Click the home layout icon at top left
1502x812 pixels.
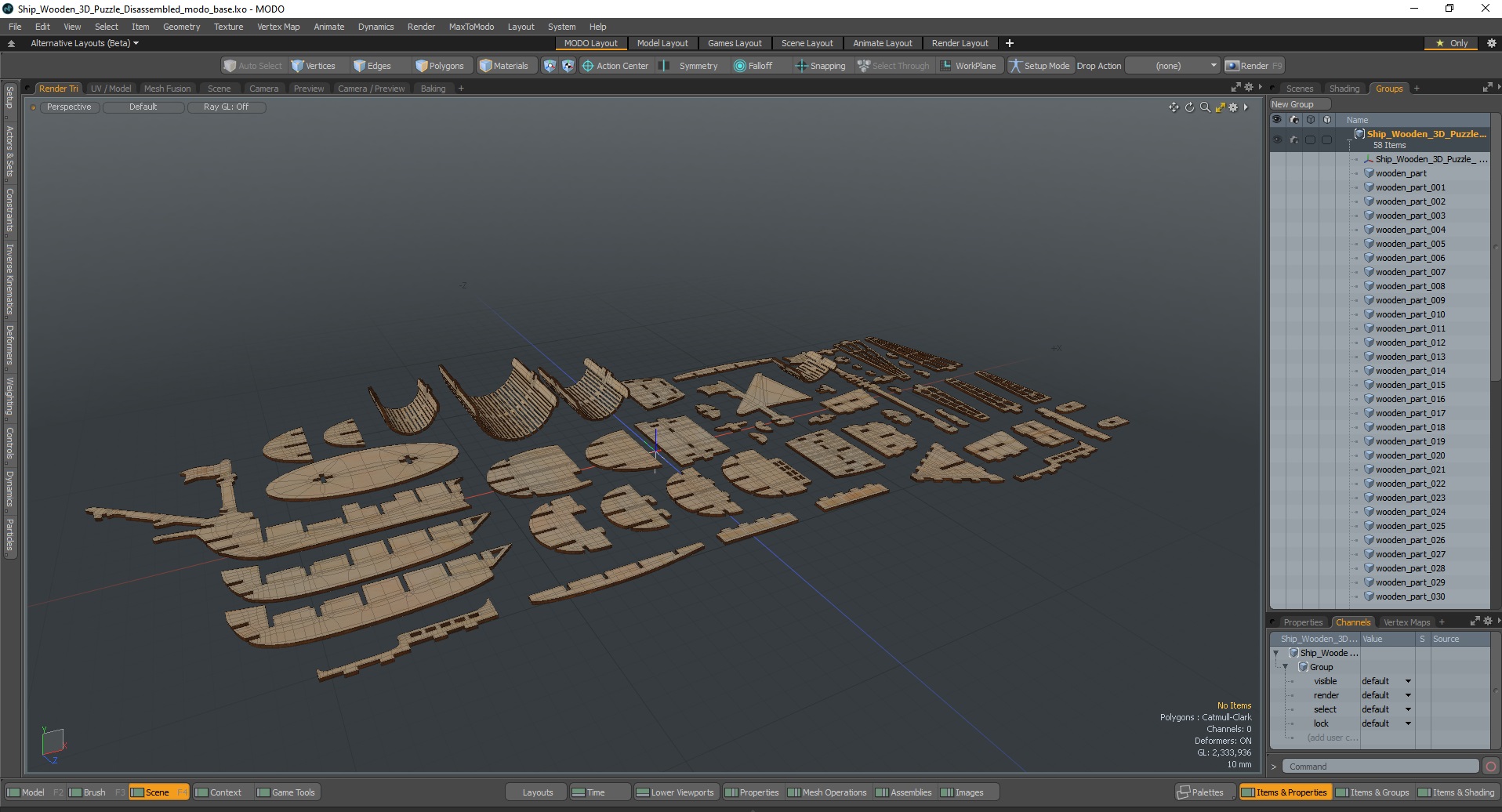[11, 43]
